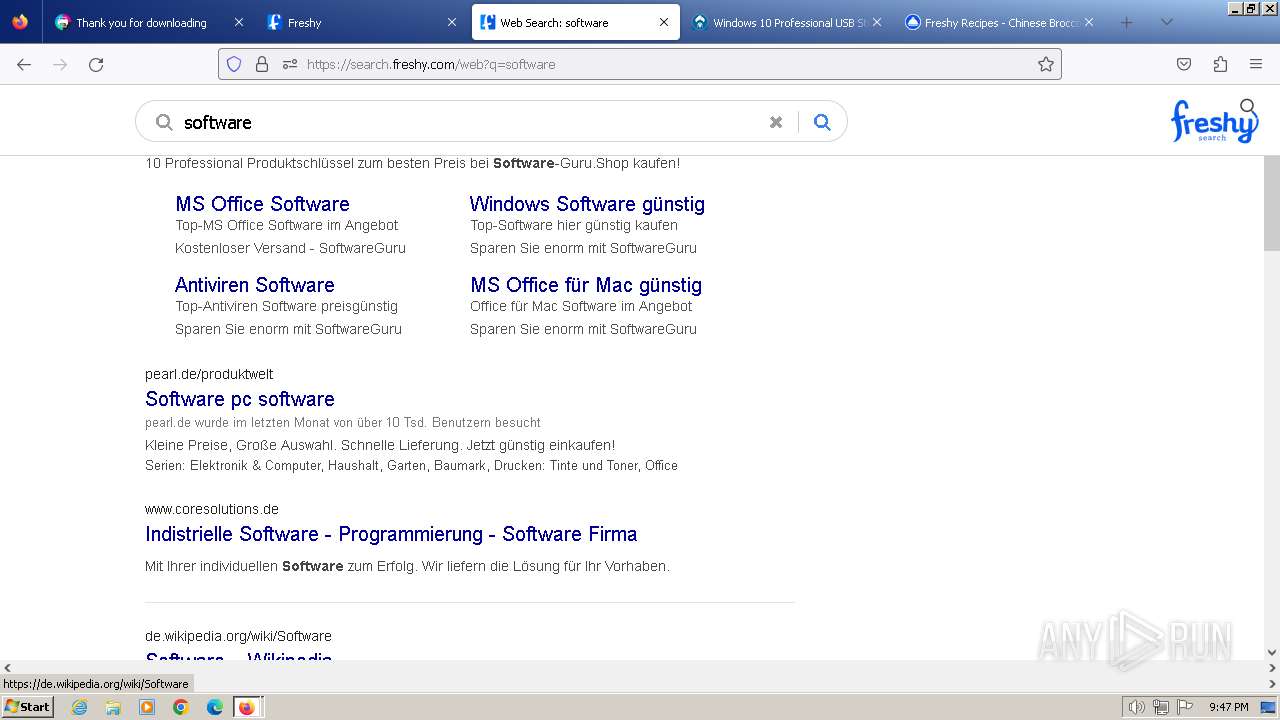This screenshot has height=720, width=1280.
Task: Click the www.coresolutions.de URL text
Action: [x=212, y=509]
